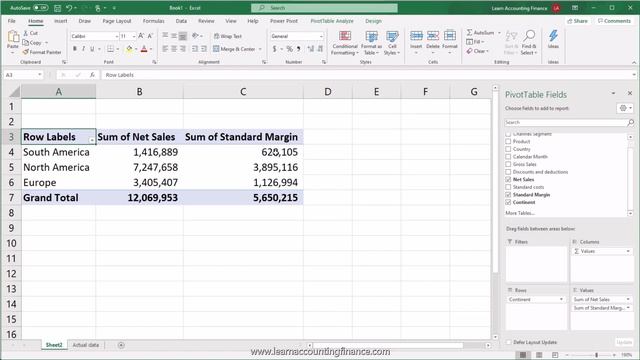This screenshot has width=640, height=360.
Task: Click More Tables link
Action: click(x=520, y=213)
